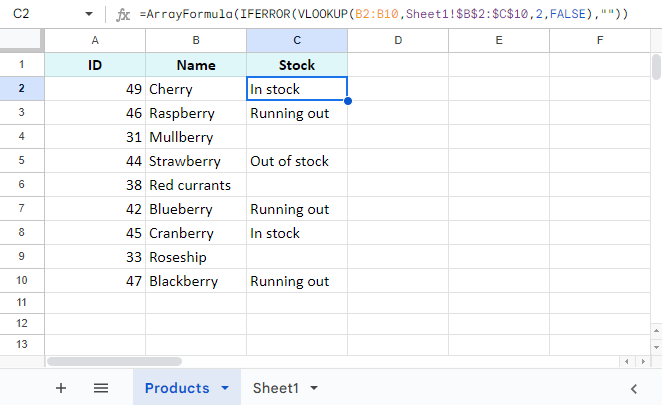This screenshot has height=405, width=662.
Task: Select the cell with ID 31
Action: click(x=95, y=137)
